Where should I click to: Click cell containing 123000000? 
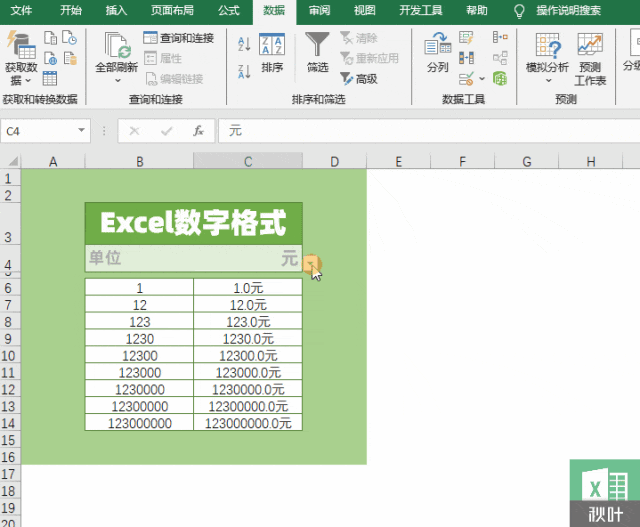[x=139, y=423]
